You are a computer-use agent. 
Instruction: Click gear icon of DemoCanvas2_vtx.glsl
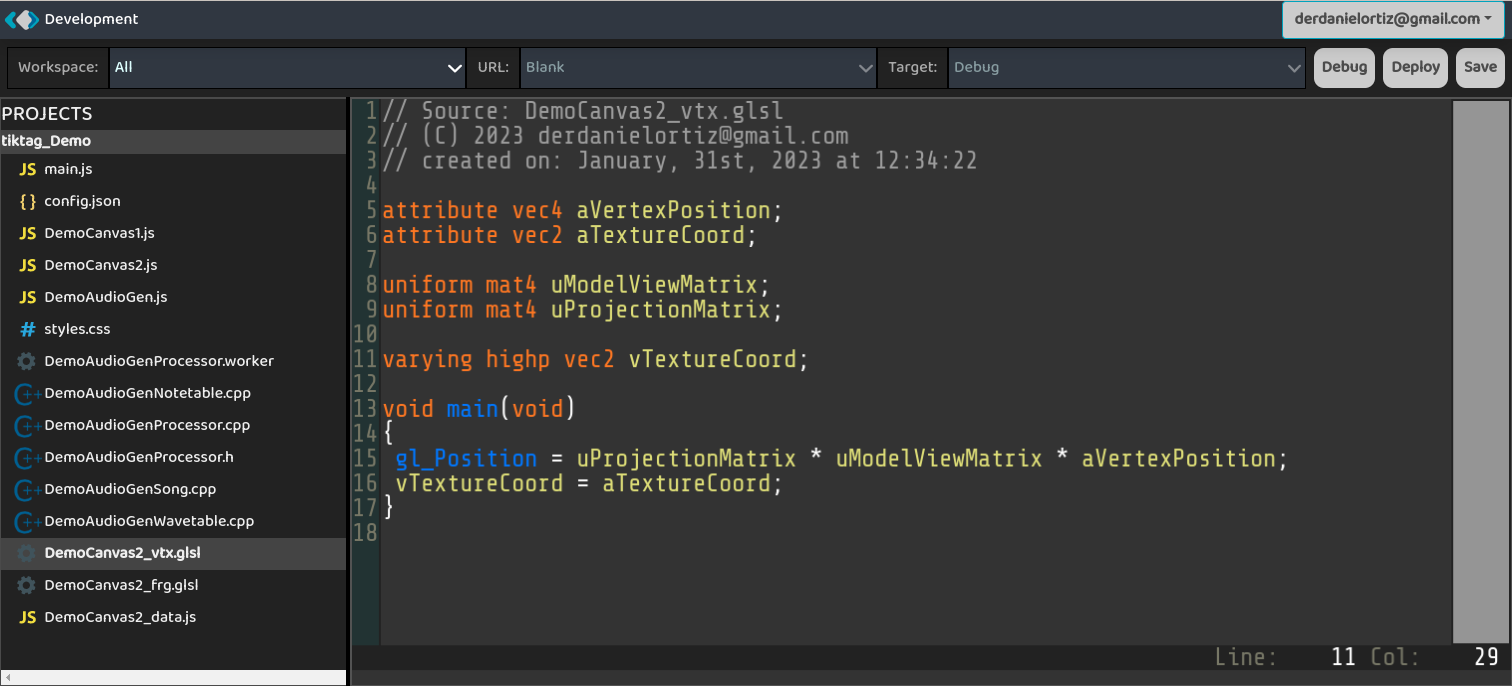click(x=27, y=553)
